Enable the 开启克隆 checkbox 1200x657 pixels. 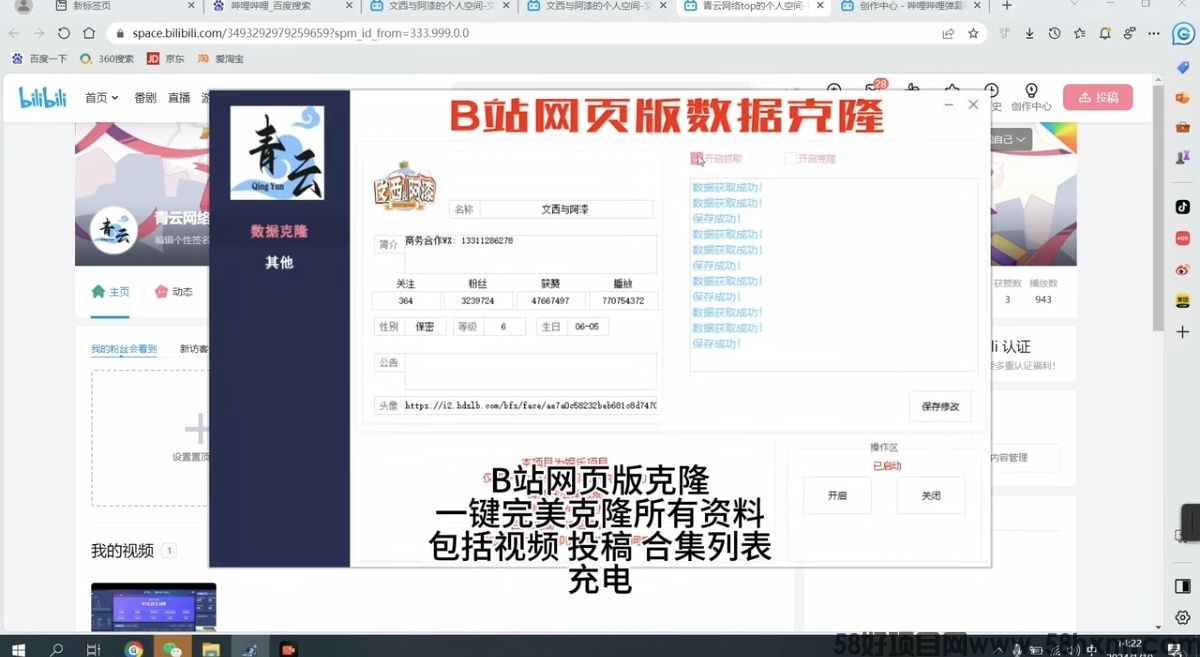click(x=790, y=159)
